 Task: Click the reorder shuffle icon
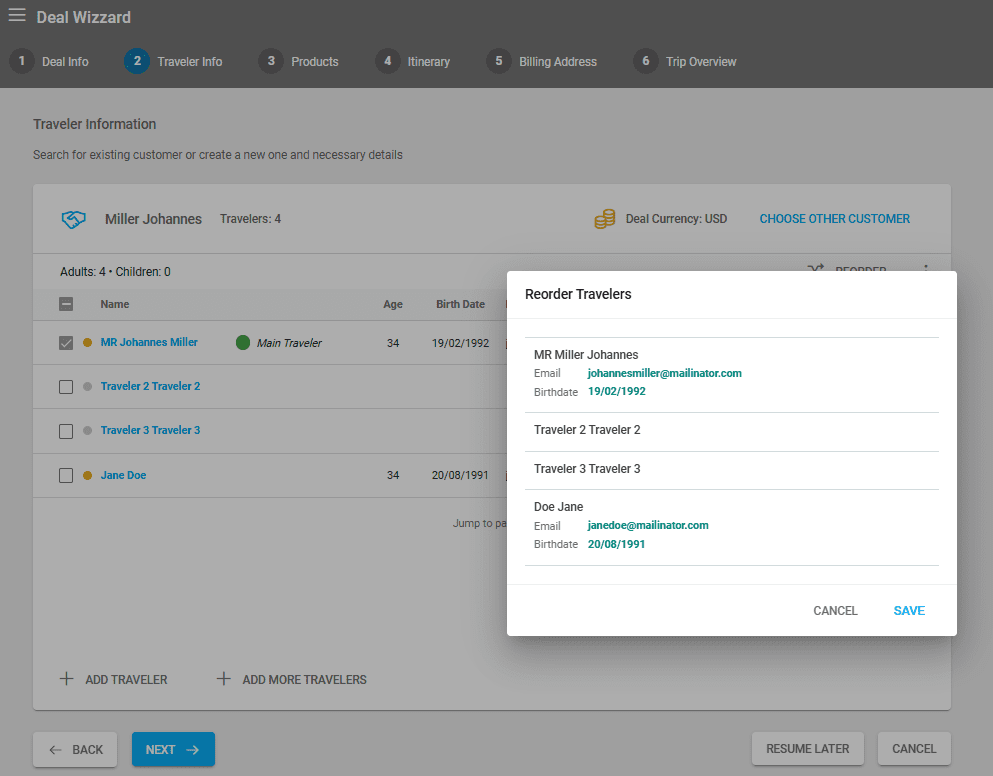coord(816,269)
